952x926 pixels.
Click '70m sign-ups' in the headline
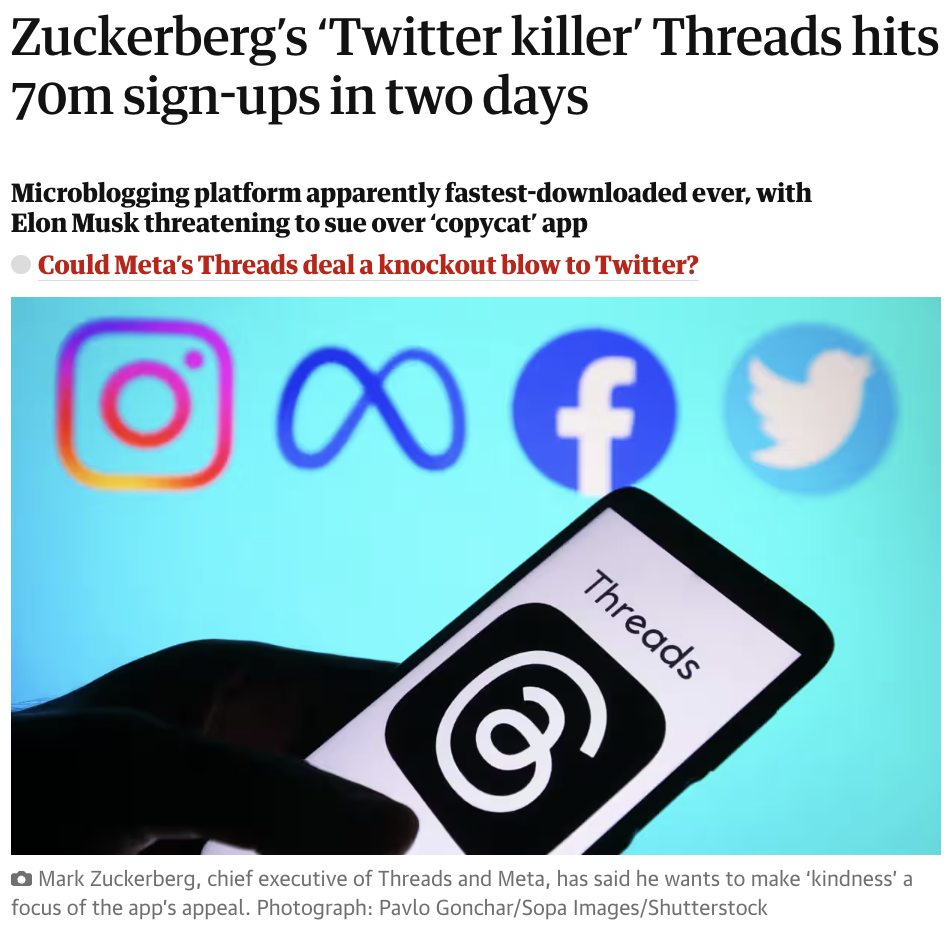(148, 98)
